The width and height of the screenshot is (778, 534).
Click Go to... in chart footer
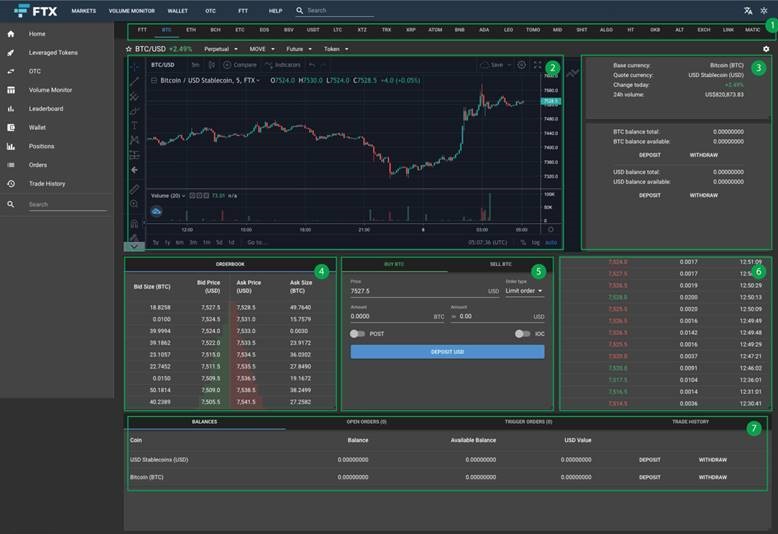coord(257,243)
